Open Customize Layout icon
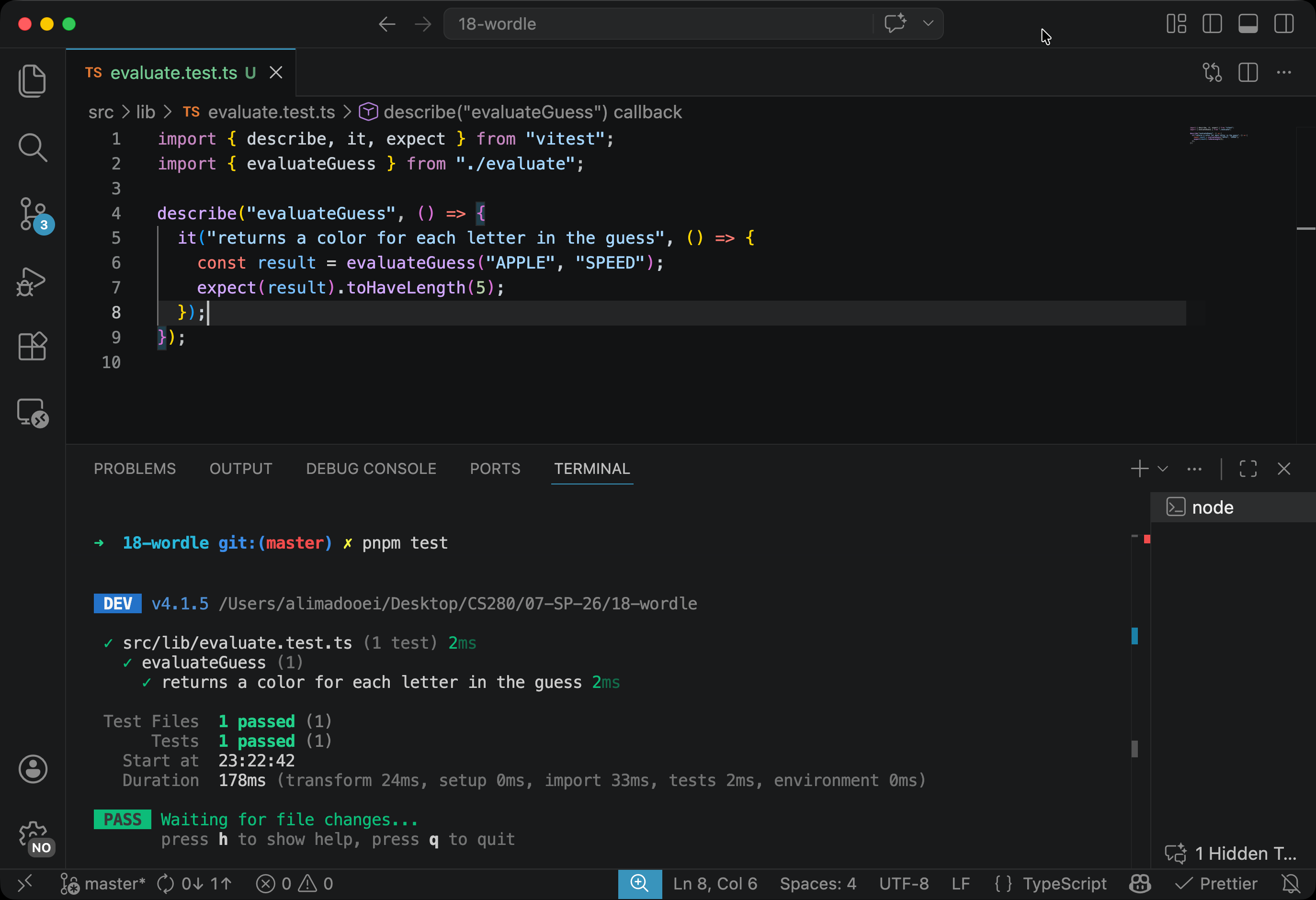 [1176, 24]
